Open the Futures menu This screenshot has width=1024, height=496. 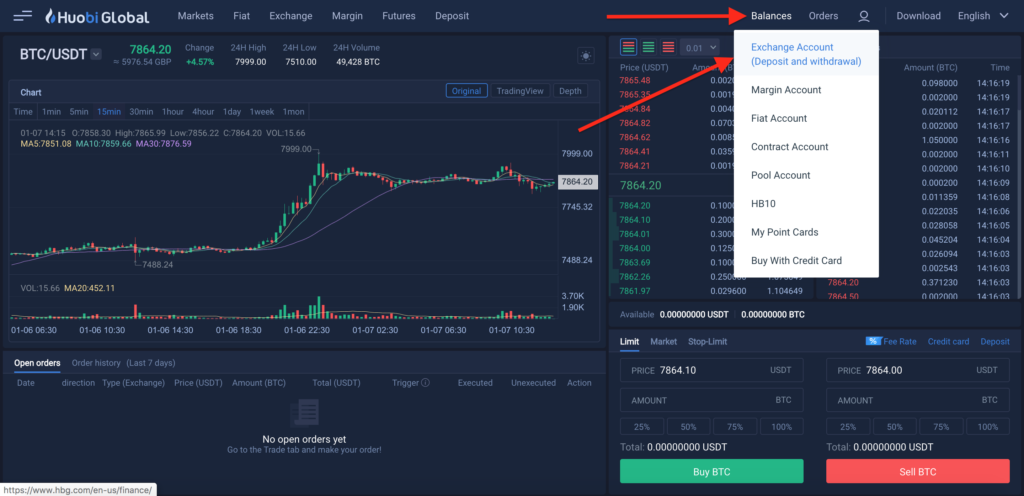[399, 16]
